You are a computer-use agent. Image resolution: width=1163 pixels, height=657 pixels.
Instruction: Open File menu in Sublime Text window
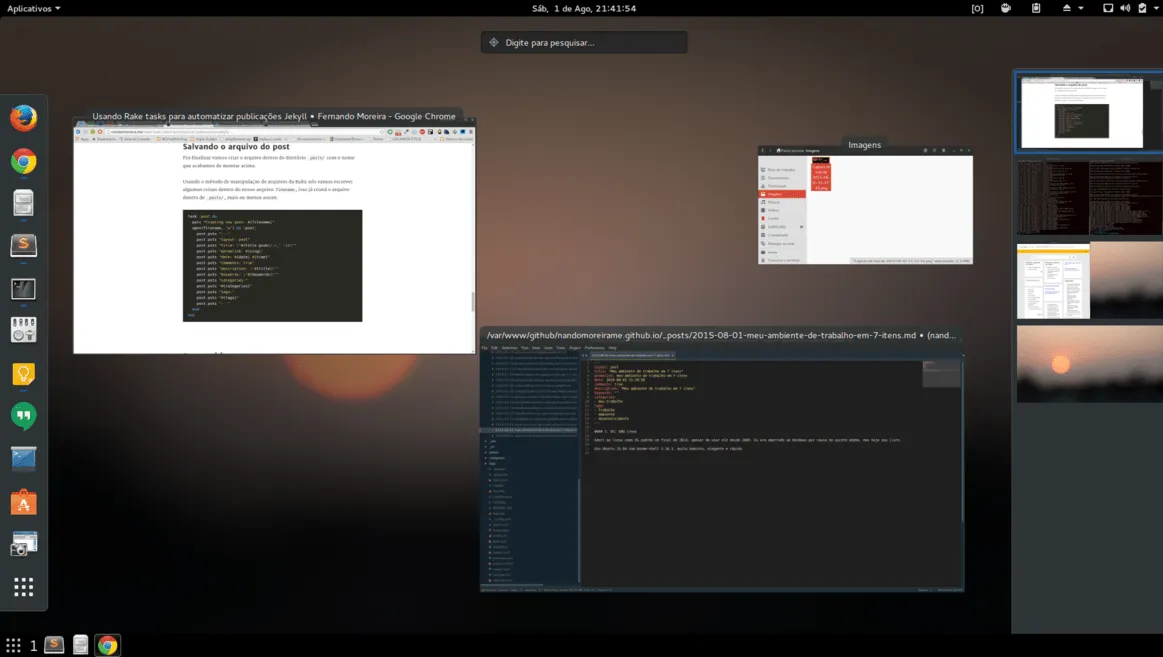click(x=484, y=348)
